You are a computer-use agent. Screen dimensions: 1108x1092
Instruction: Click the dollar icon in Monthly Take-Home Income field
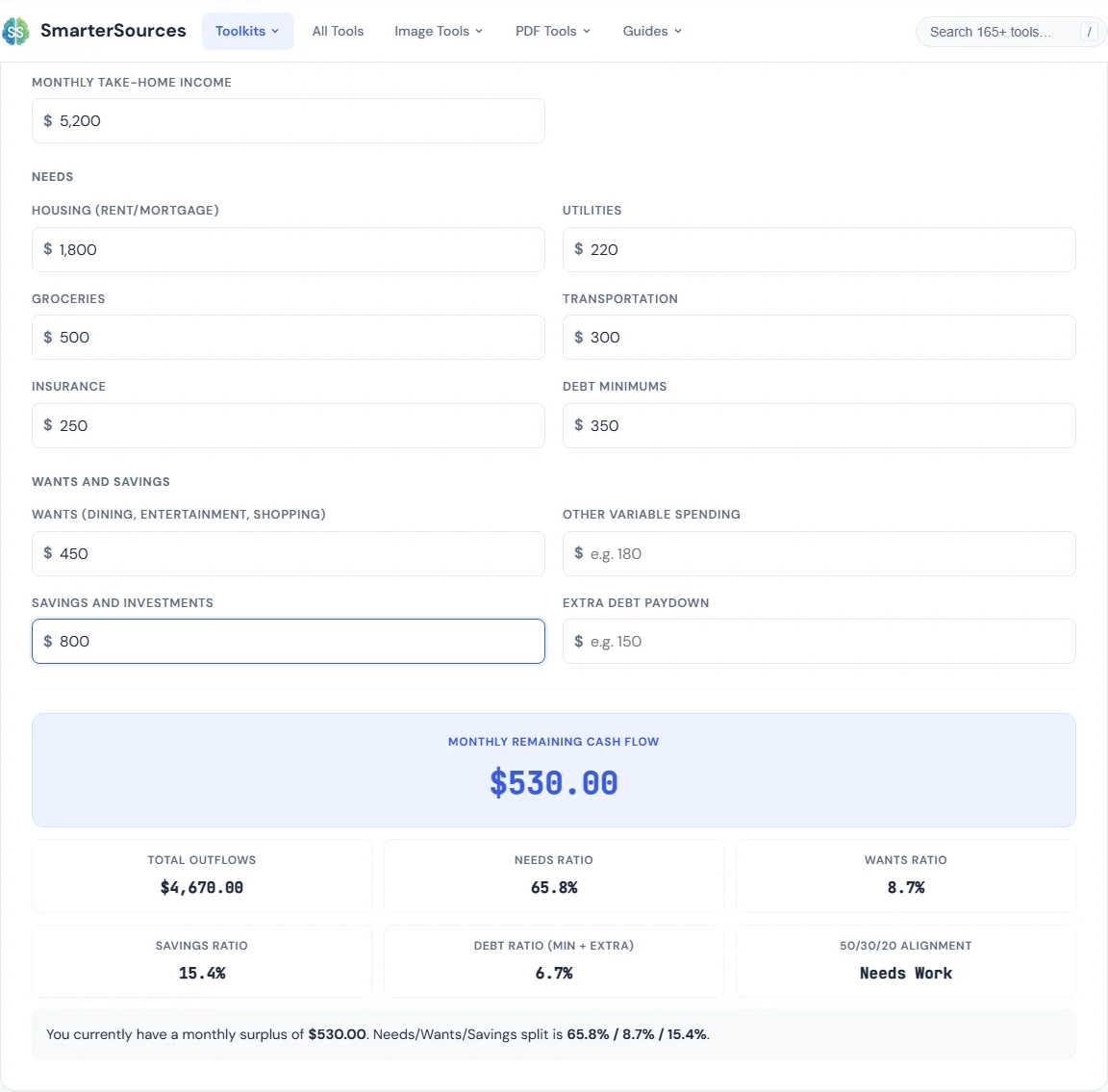pos(47,120)
